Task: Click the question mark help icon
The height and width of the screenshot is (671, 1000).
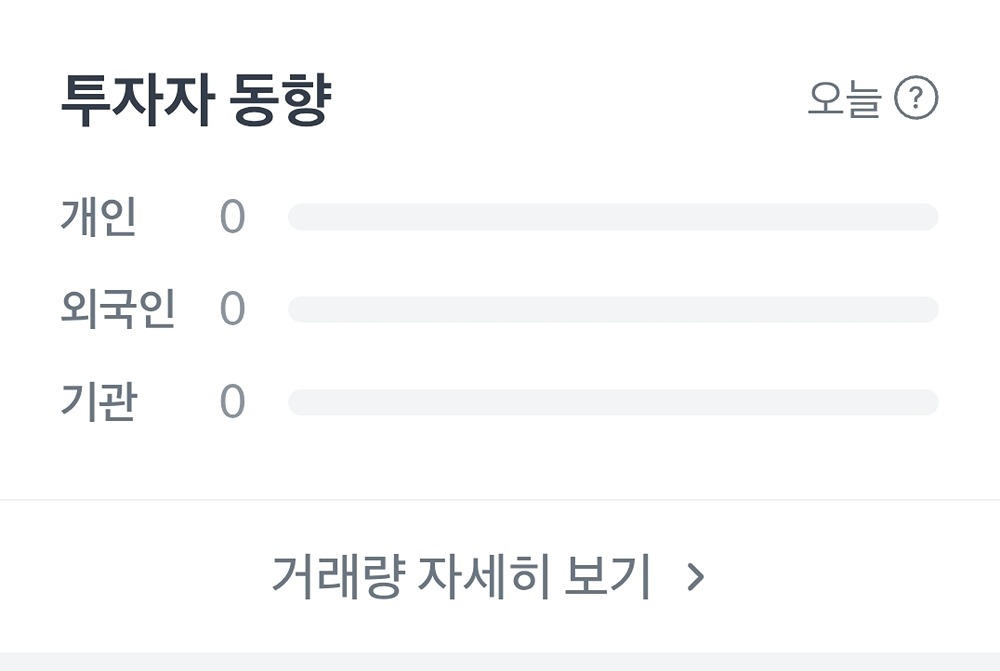Action: coord(916,100)
